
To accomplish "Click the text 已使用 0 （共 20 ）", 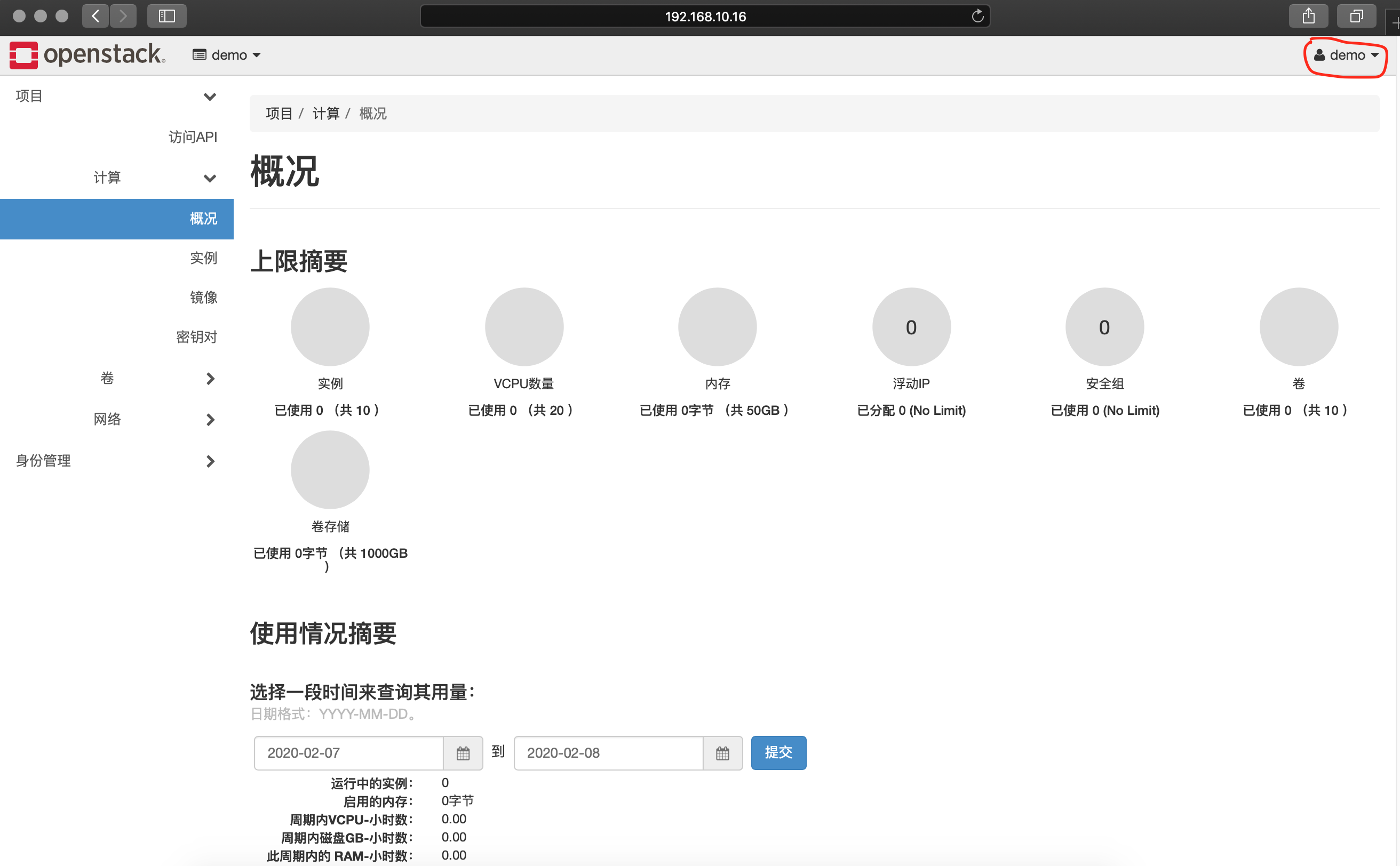I will click(x=520, y=411).
